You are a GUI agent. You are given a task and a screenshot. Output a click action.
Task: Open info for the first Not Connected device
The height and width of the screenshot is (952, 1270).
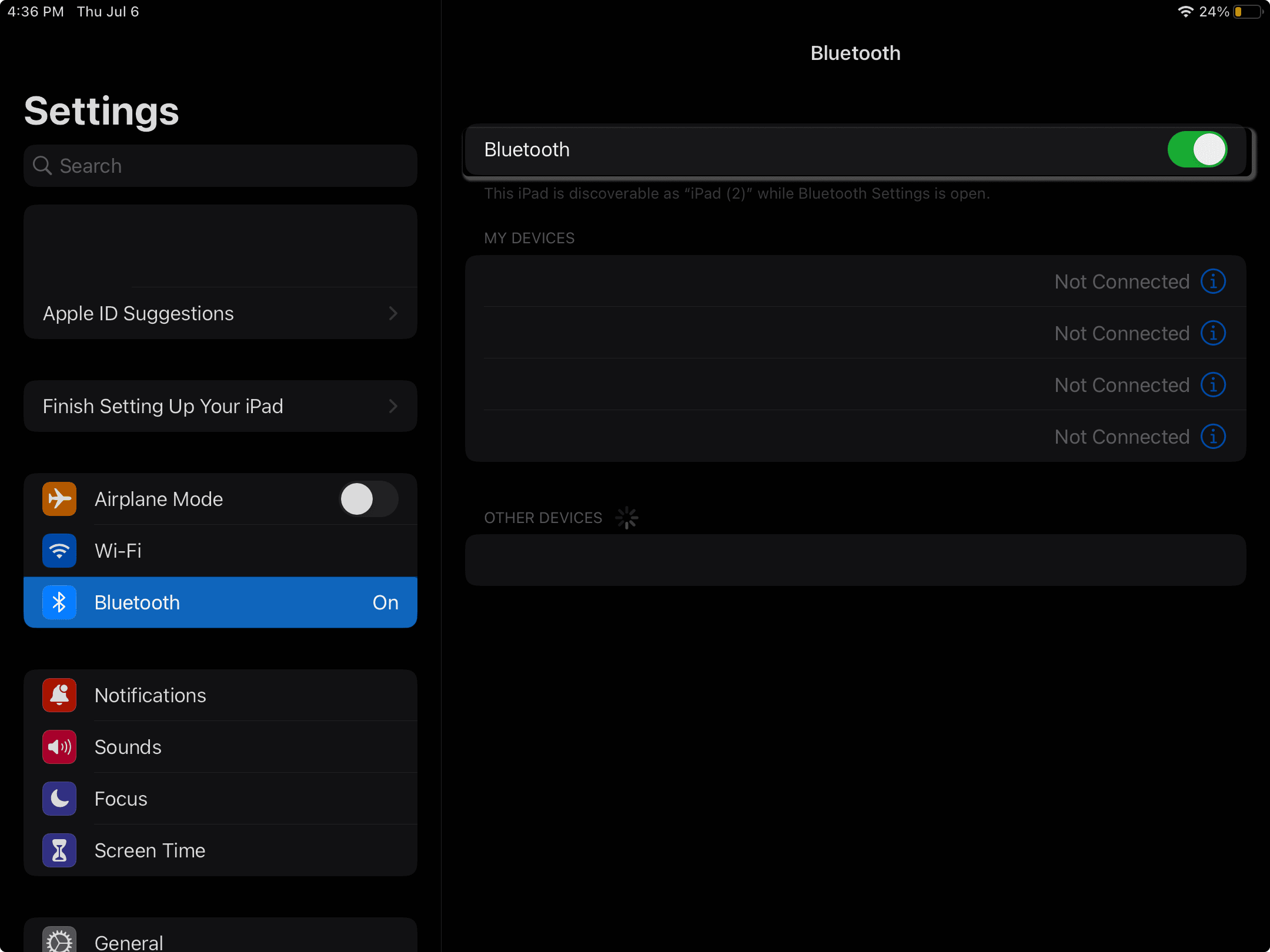[1213, 281]
